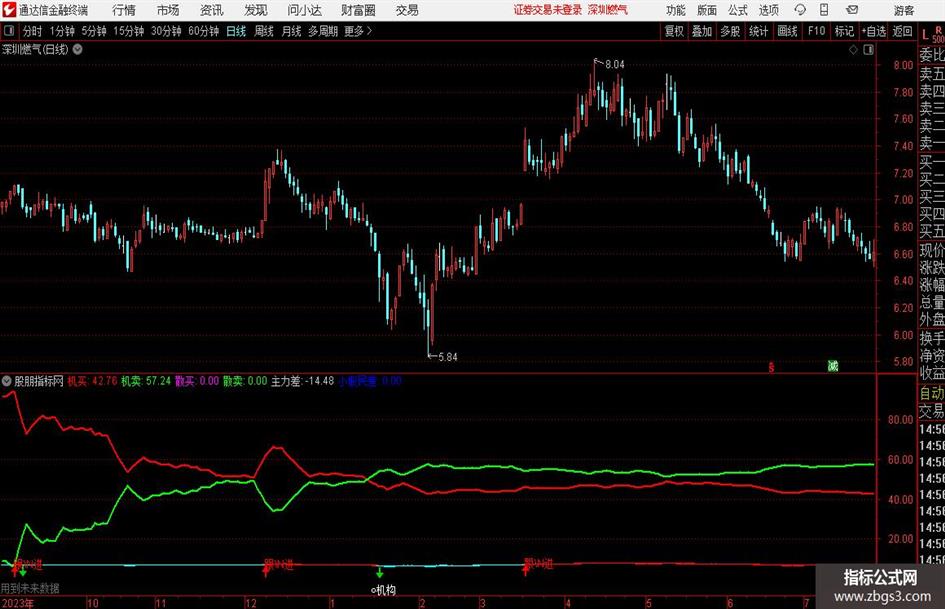Screen dimensions: 945x609
Task: Click the 机买: 42.76 indicator value
Action: 92,381
